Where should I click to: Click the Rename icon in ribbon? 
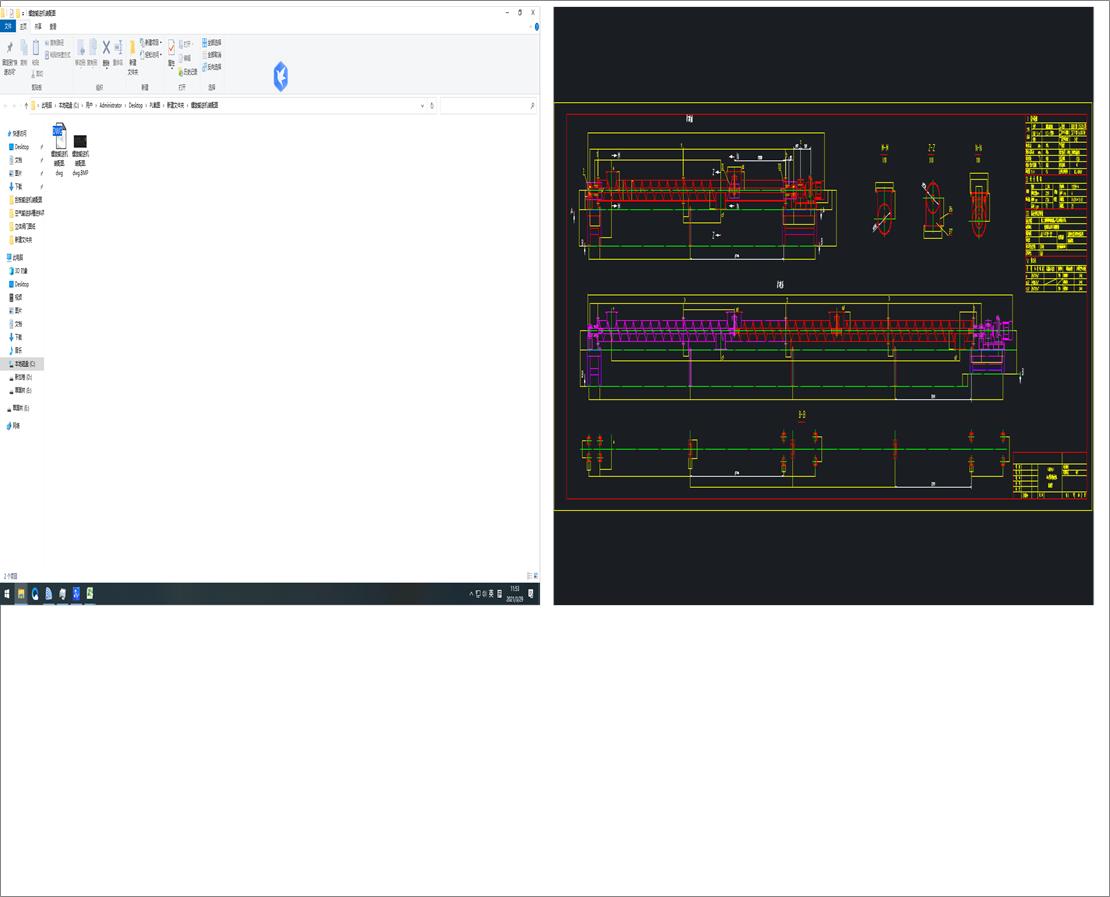pyautogui.click(x=118, y=49)
